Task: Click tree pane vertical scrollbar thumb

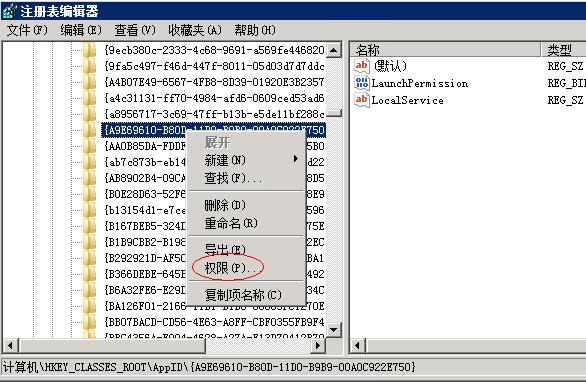Action: (334, 113)
